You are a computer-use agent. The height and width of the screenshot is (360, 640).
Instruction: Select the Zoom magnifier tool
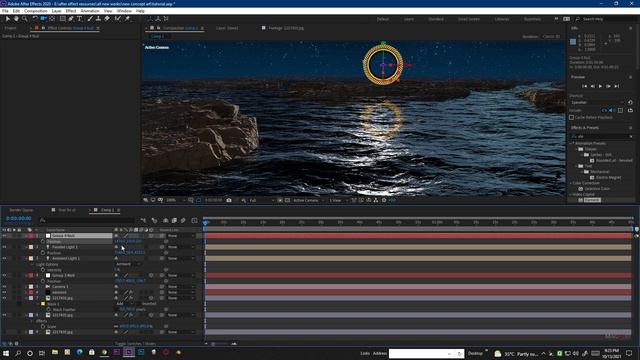pyautogui.click(x=24, y=19)
